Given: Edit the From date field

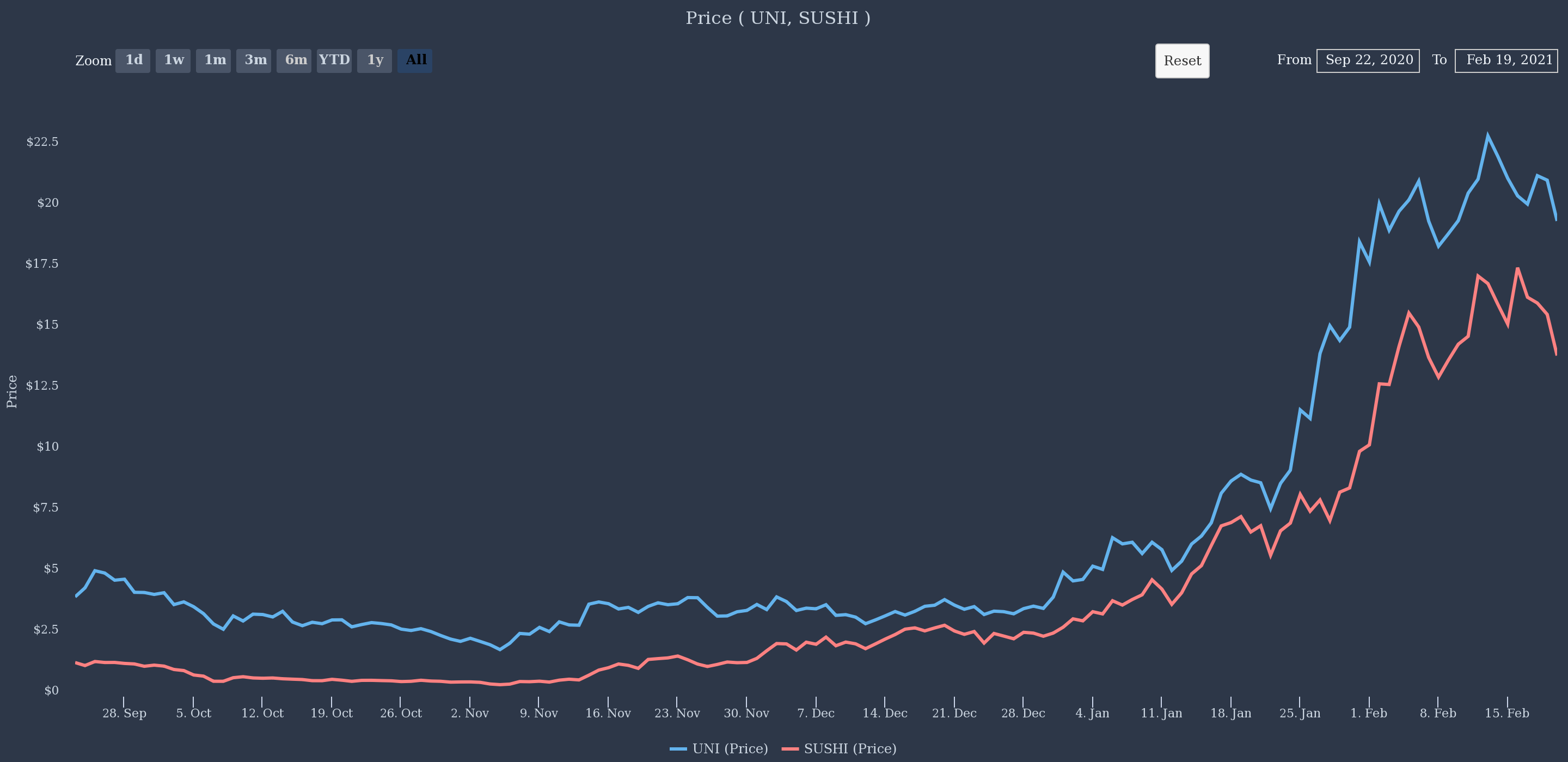Looking at the screenshot, I should (x=1368, y=61).
